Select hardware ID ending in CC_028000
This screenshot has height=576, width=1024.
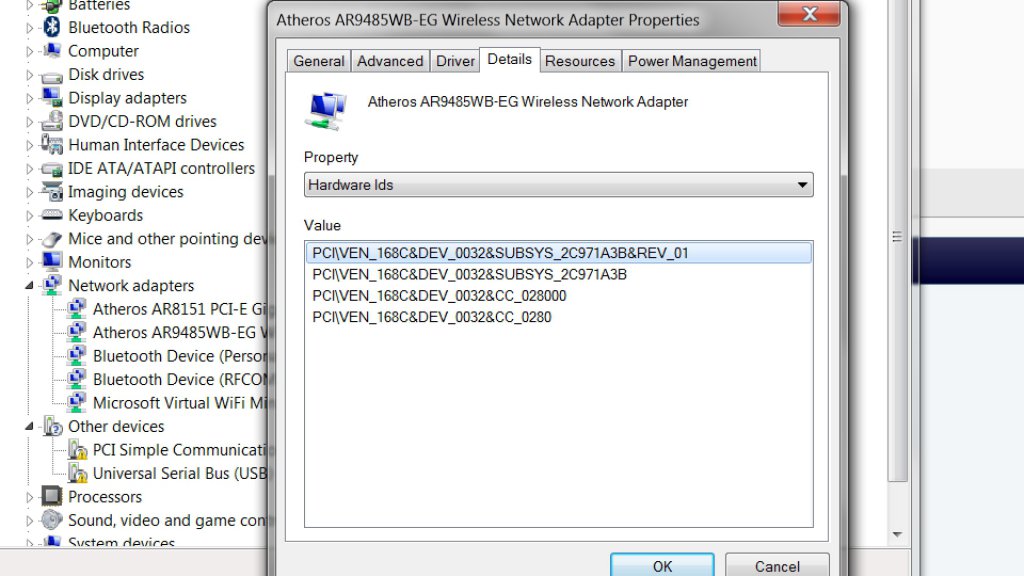(x=439, y=296)
